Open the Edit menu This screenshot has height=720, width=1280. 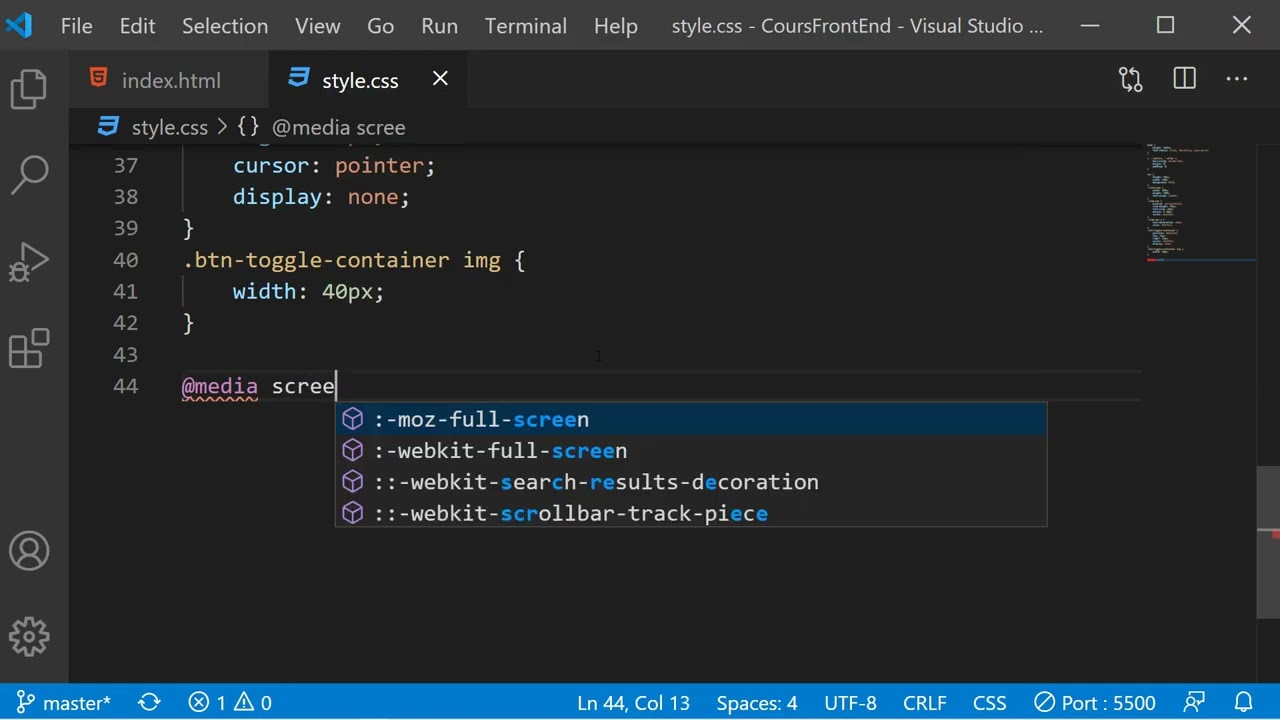(137, 26)
